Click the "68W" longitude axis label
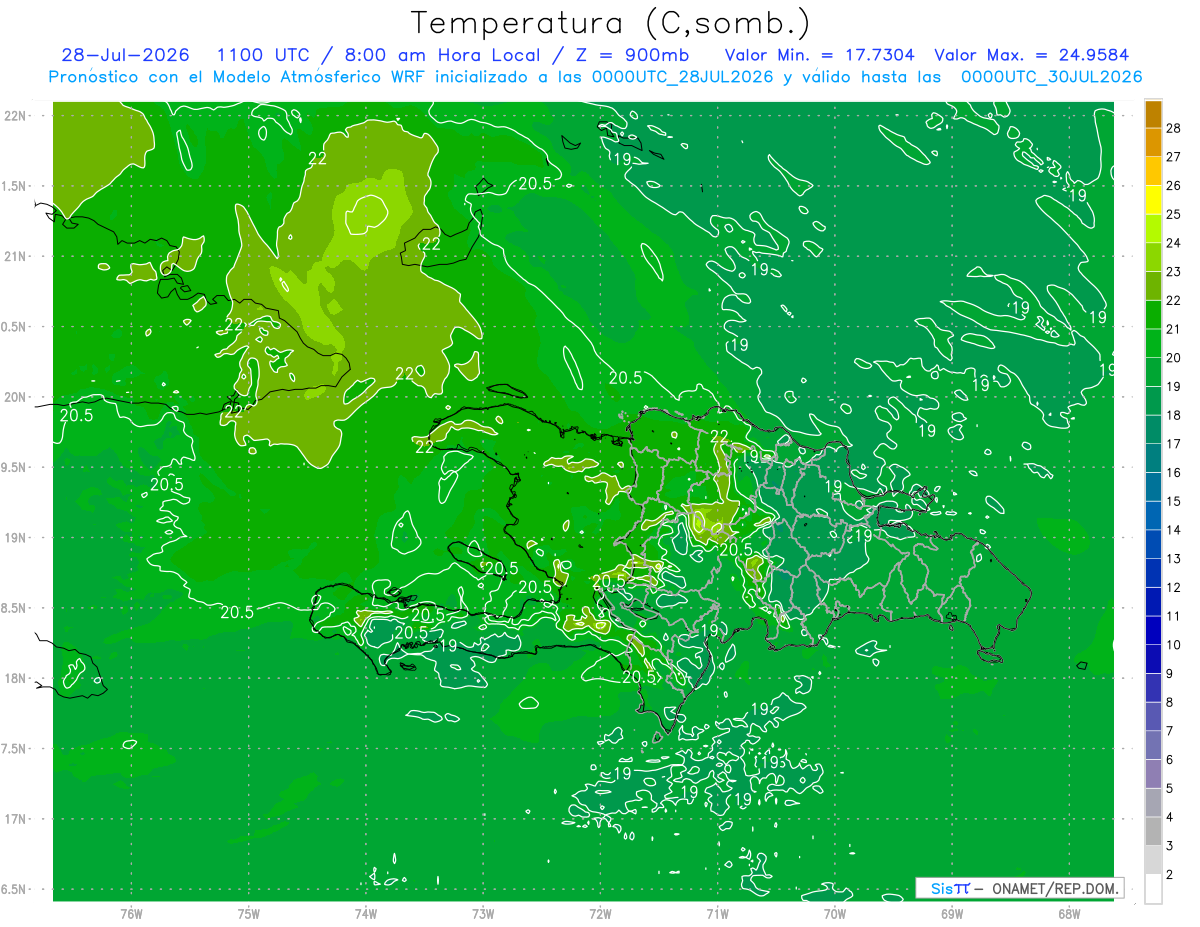The height and width of the screenshot is (927, 1200). click(x=1069, y=914)
